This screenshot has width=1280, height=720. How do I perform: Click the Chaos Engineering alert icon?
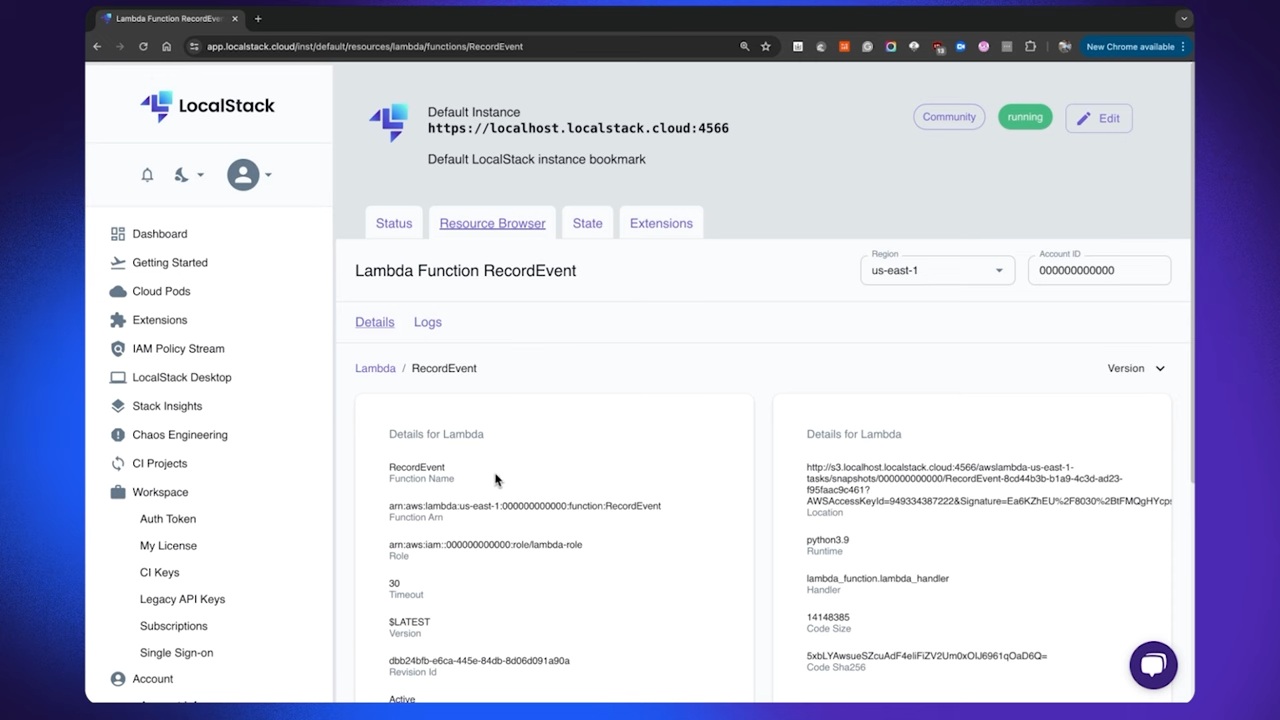[x=118, y=435]
